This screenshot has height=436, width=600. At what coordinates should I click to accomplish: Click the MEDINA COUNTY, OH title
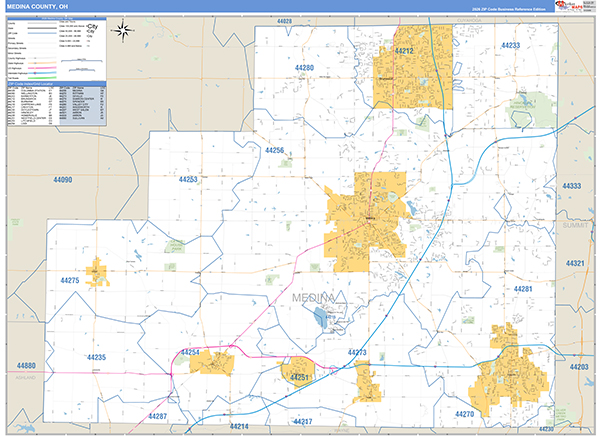coord(38,7)
